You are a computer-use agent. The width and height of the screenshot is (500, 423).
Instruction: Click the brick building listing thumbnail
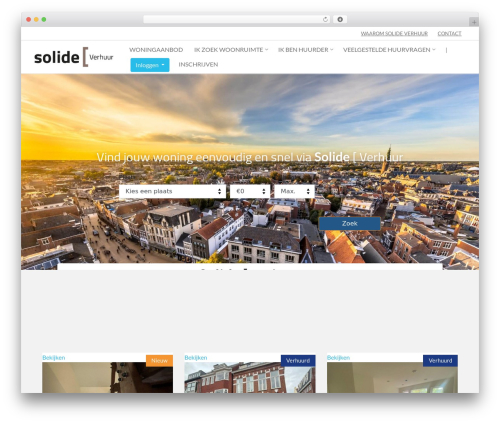[250, 377]
